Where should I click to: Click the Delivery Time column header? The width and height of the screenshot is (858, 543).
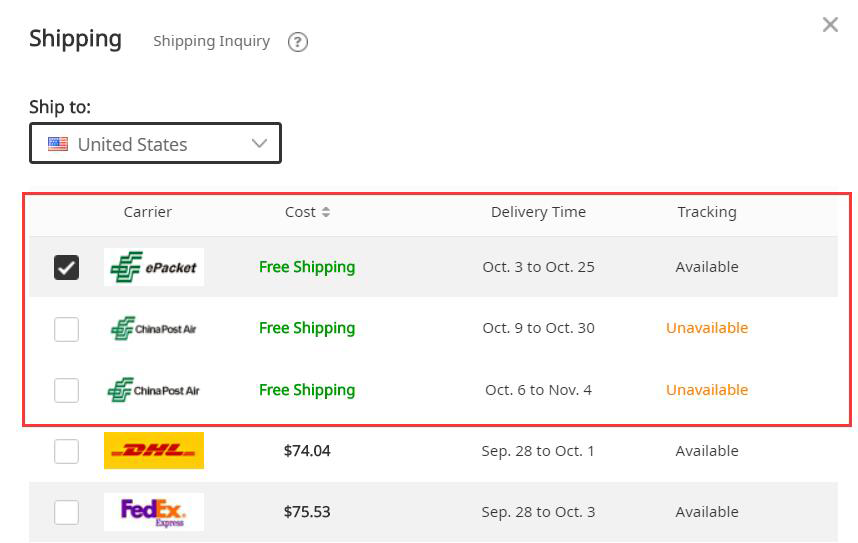538,212
